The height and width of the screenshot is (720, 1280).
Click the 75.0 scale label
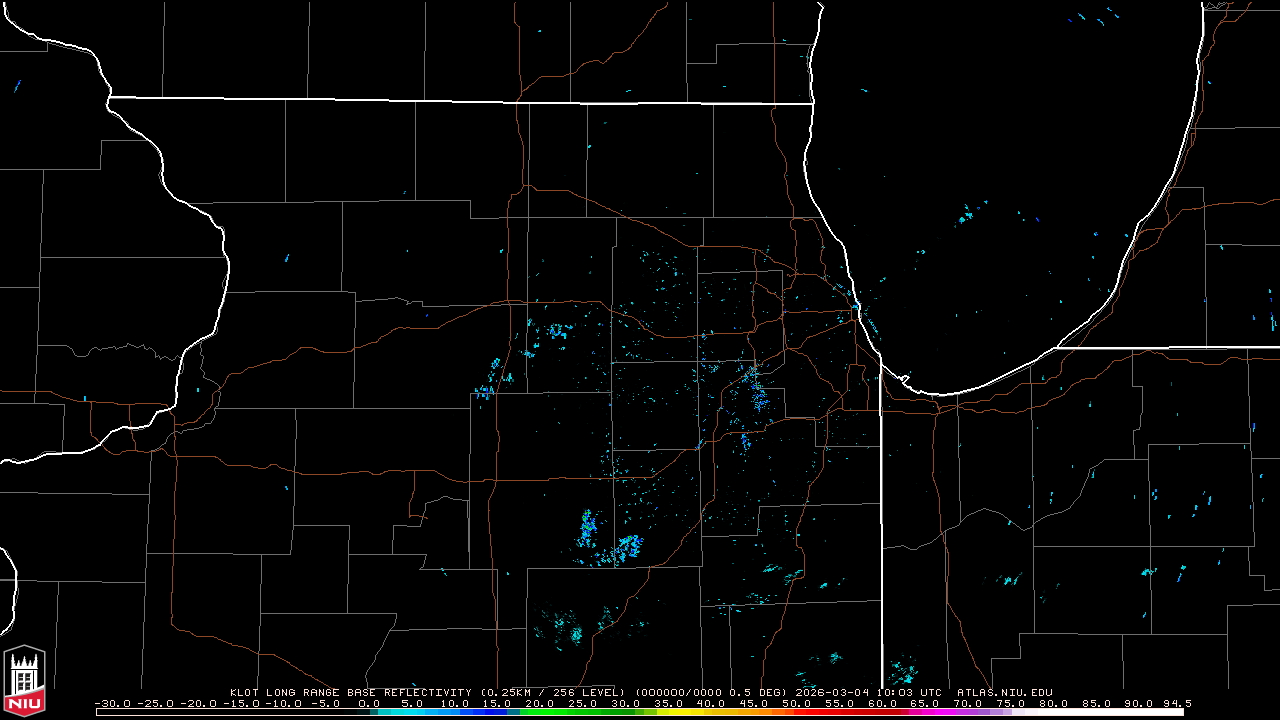coord(1010,703)
